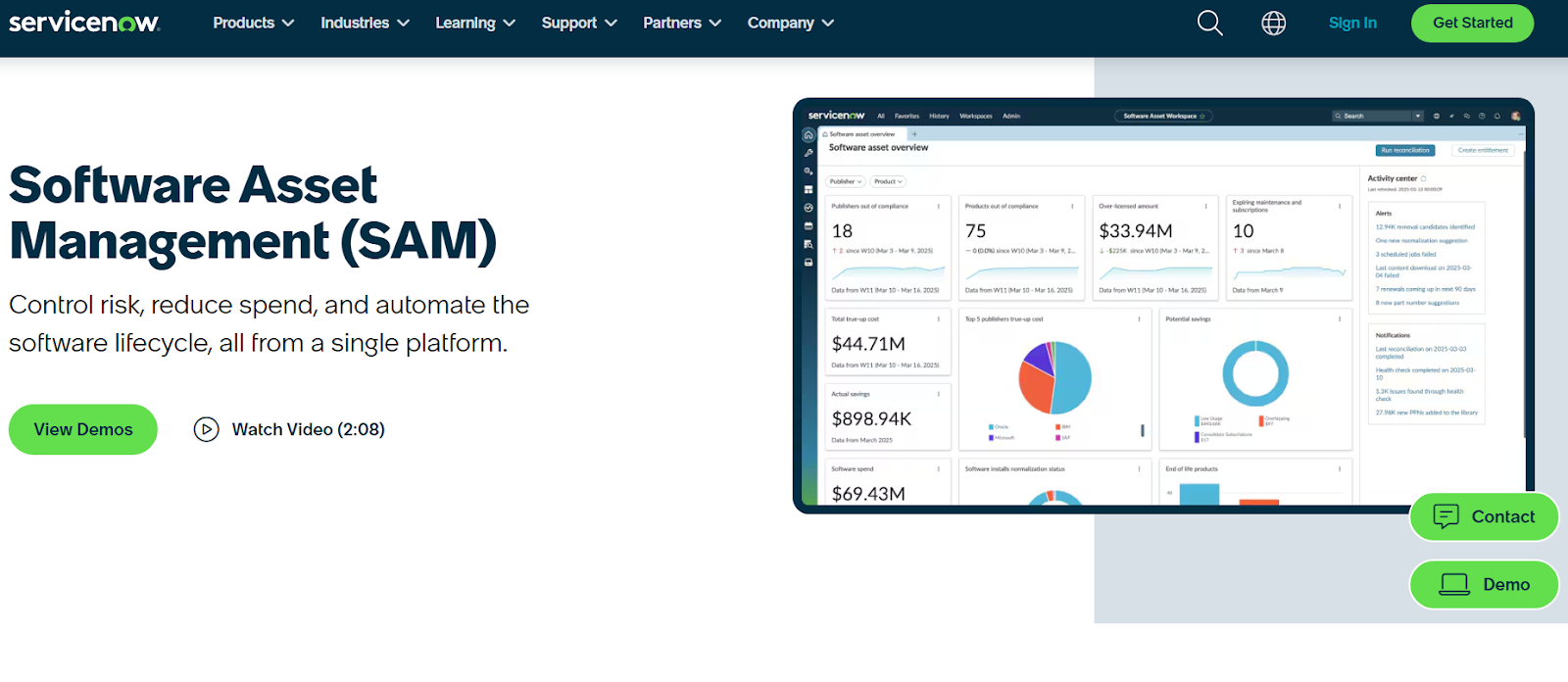Click trend sparkline in Over-licensed amount card

tap(1154, 271)
